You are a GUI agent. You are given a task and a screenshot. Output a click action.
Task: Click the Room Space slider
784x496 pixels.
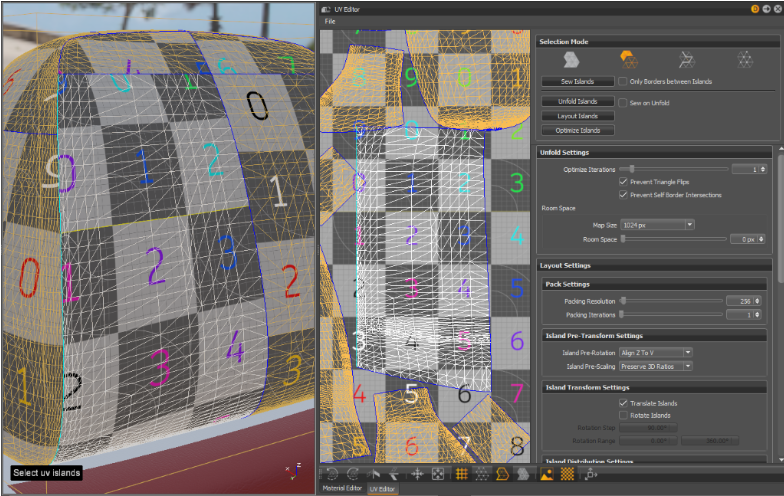coord(674,239)
